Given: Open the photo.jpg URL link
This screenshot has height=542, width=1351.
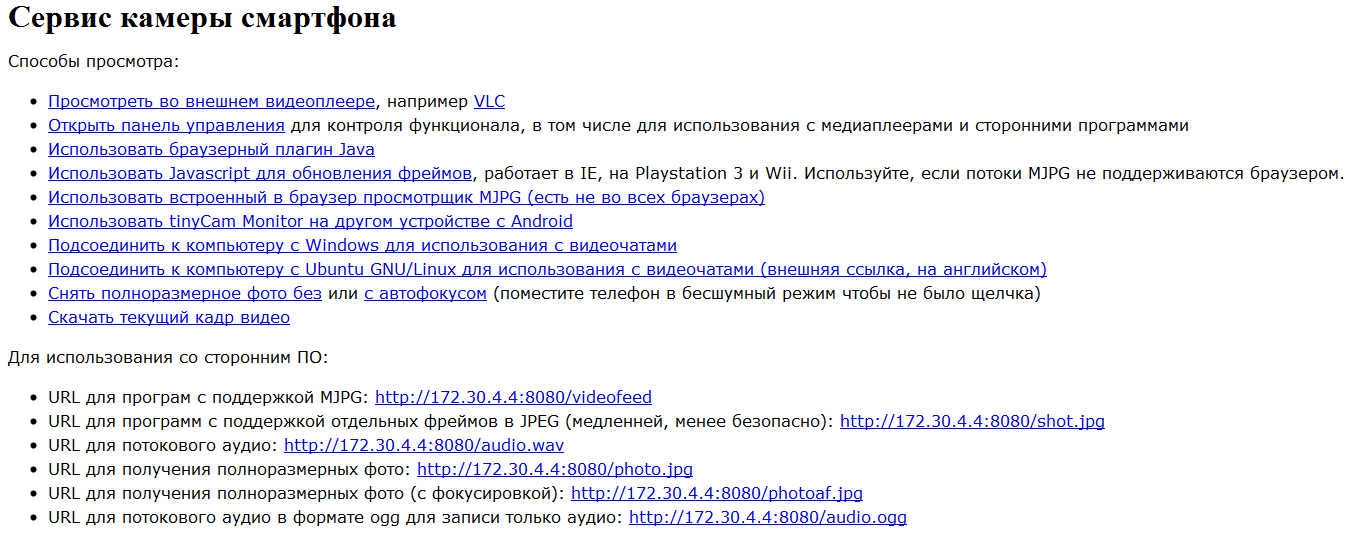Looking at the screenshot, I should pos(555,469).
